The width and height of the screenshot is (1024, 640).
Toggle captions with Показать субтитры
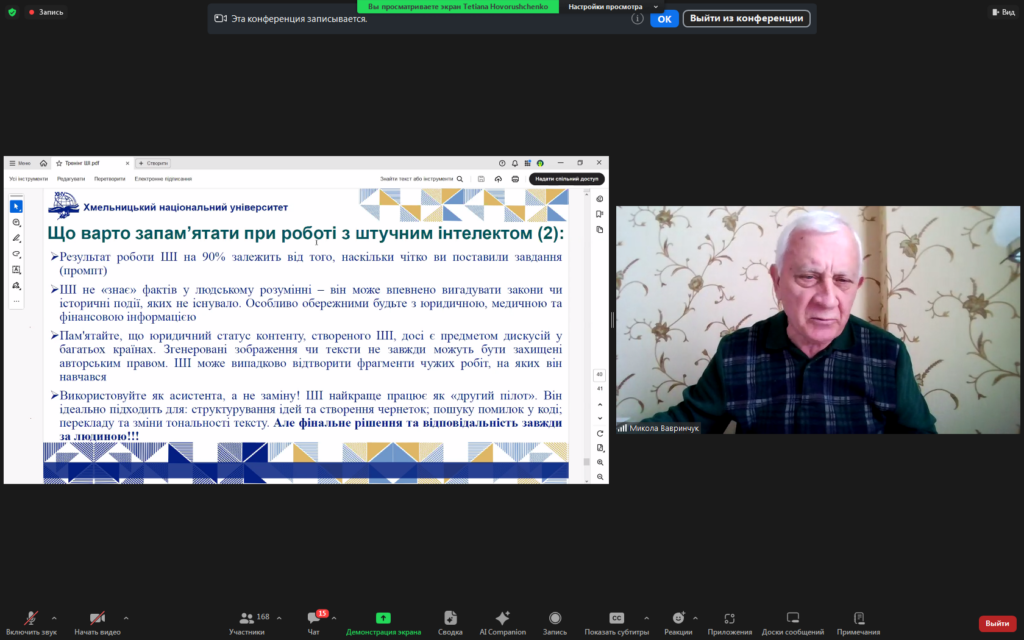616,622
